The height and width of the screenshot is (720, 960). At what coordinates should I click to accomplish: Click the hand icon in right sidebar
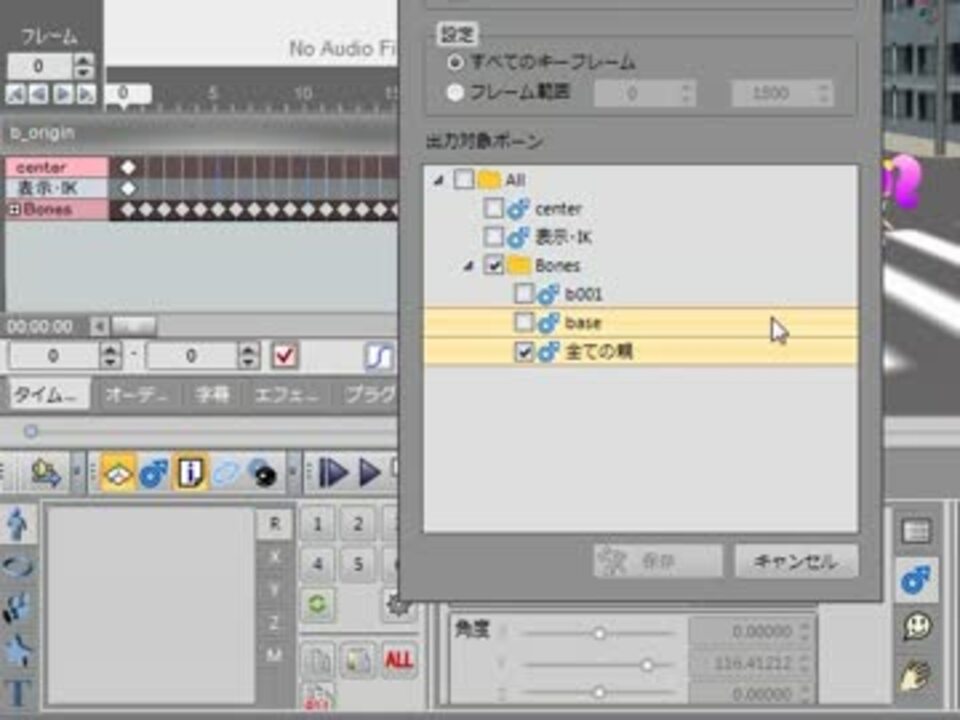[917, 675]
